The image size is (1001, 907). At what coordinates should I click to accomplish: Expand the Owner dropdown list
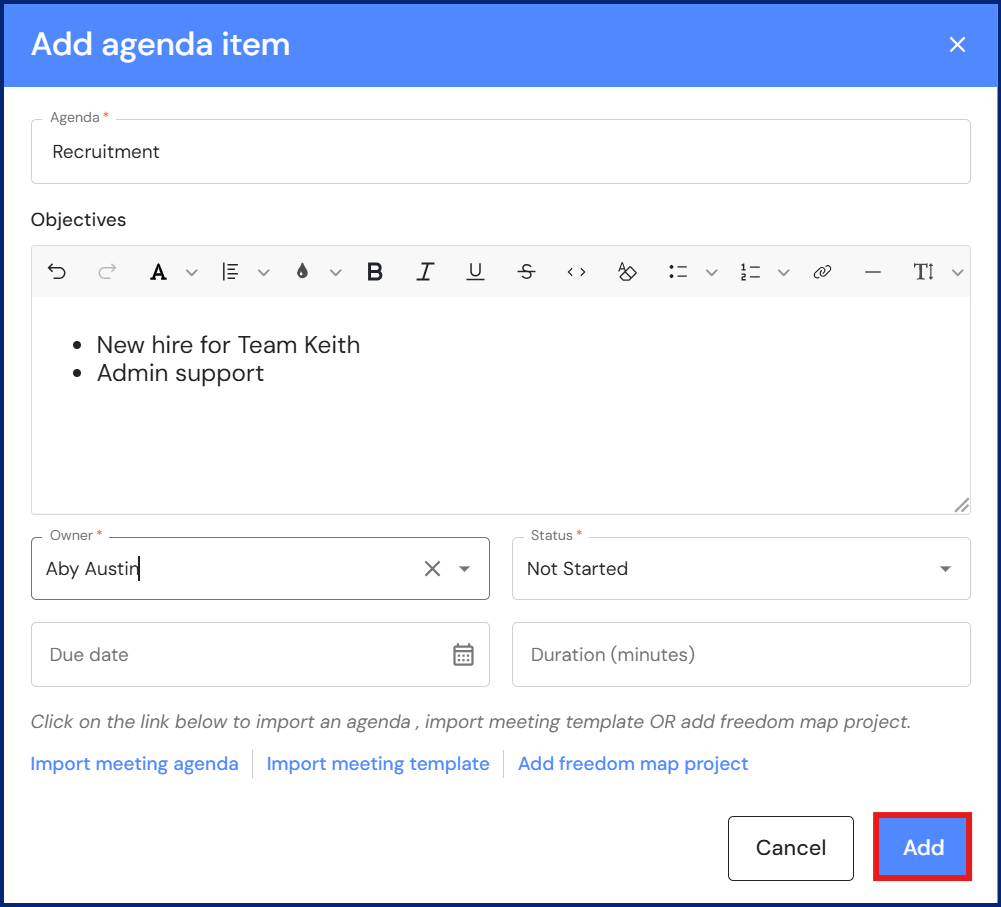tap(465, 569)
